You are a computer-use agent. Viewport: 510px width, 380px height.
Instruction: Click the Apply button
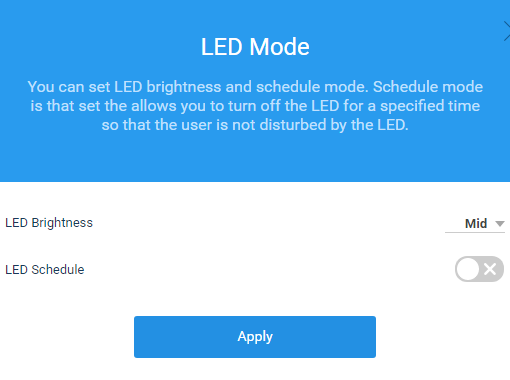coord(255,337)
